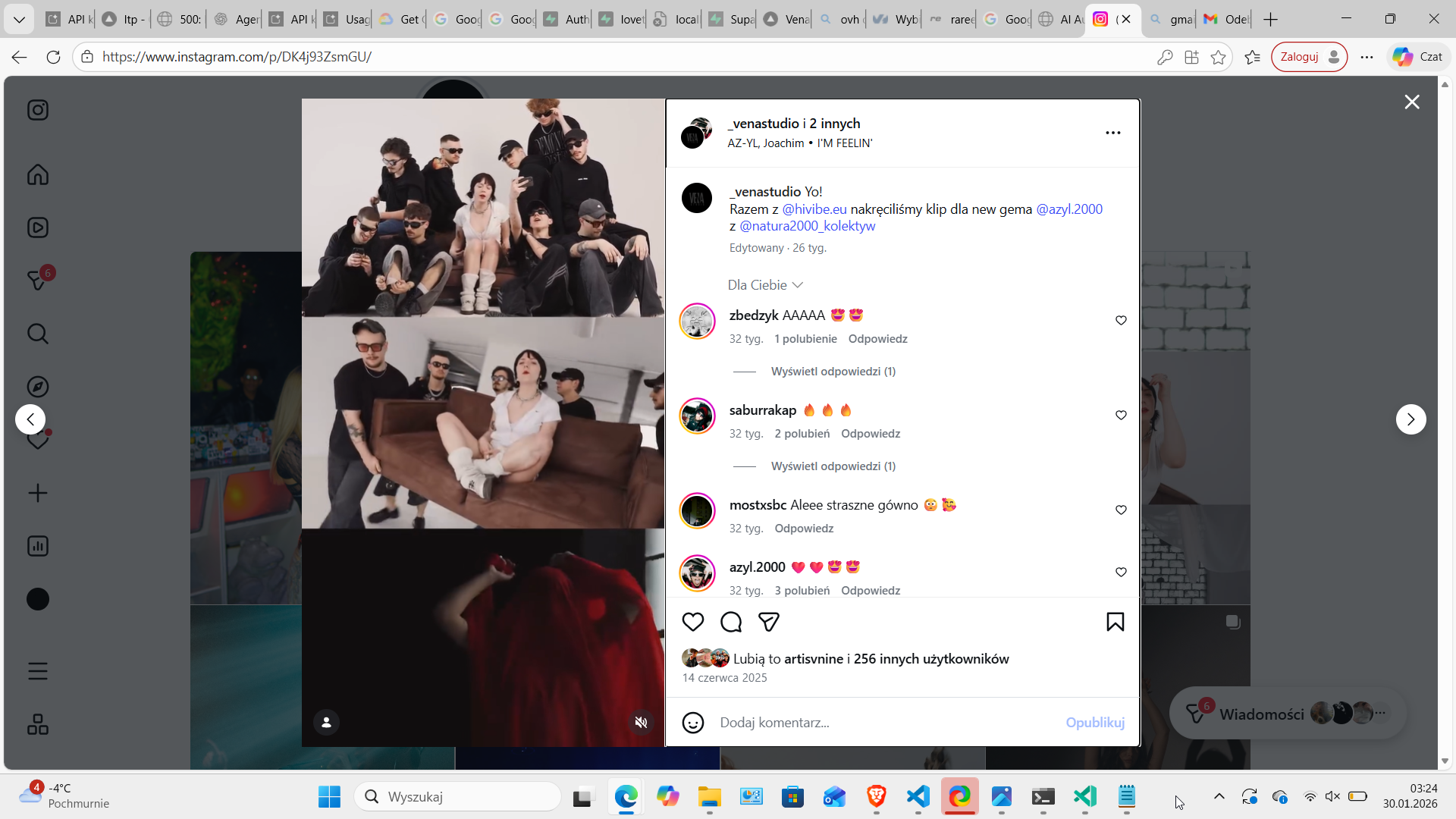1456x819 pixels.
Task: Show tagged people on the video
Action: point(326,723)
